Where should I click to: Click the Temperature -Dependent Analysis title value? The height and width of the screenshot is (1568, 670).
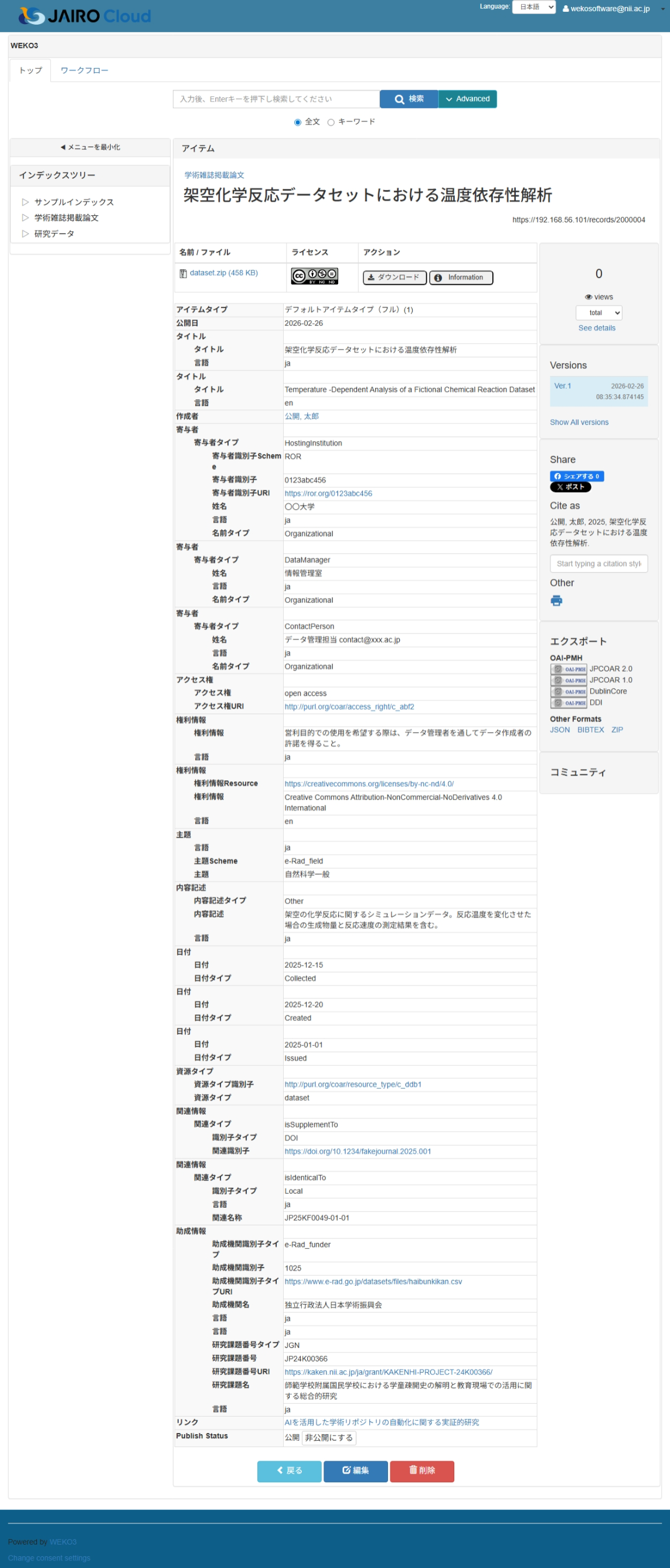(410, 390)
